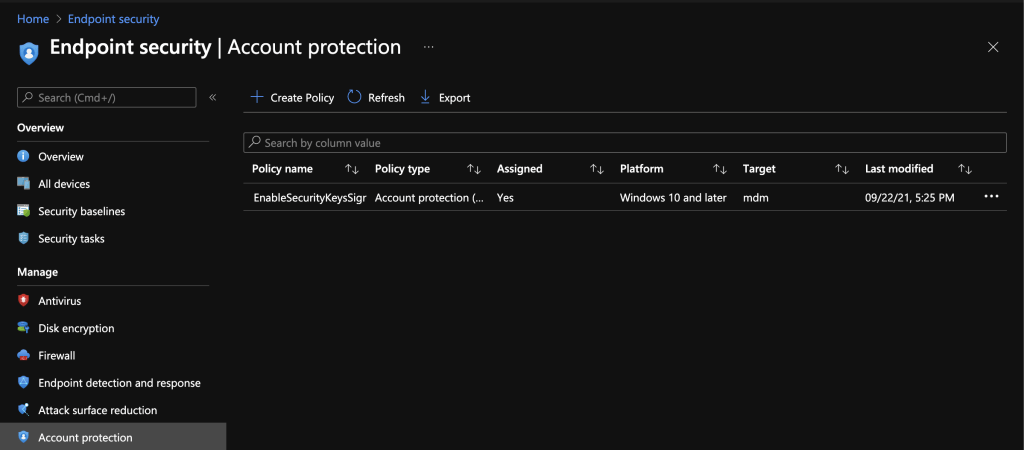Click the Security tasks icon

point(24,239)
